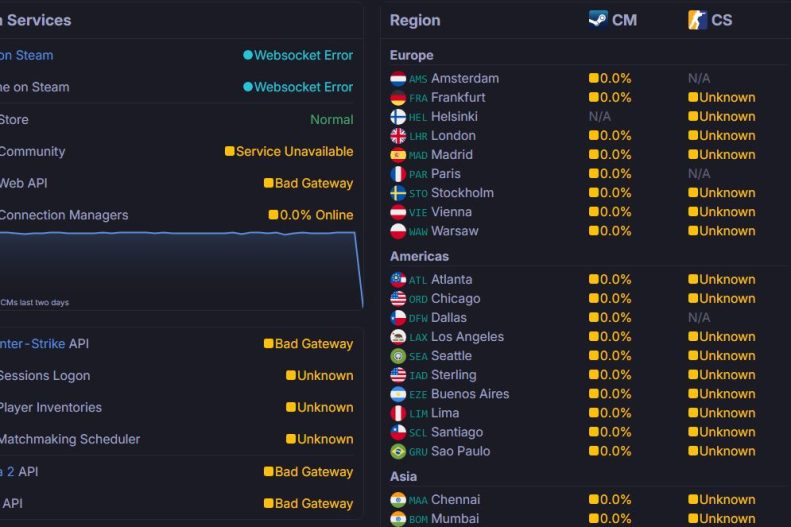Screen dimensions: 791x527
Task: Click the UK flag next to London
Action: [x=398, y=136]
